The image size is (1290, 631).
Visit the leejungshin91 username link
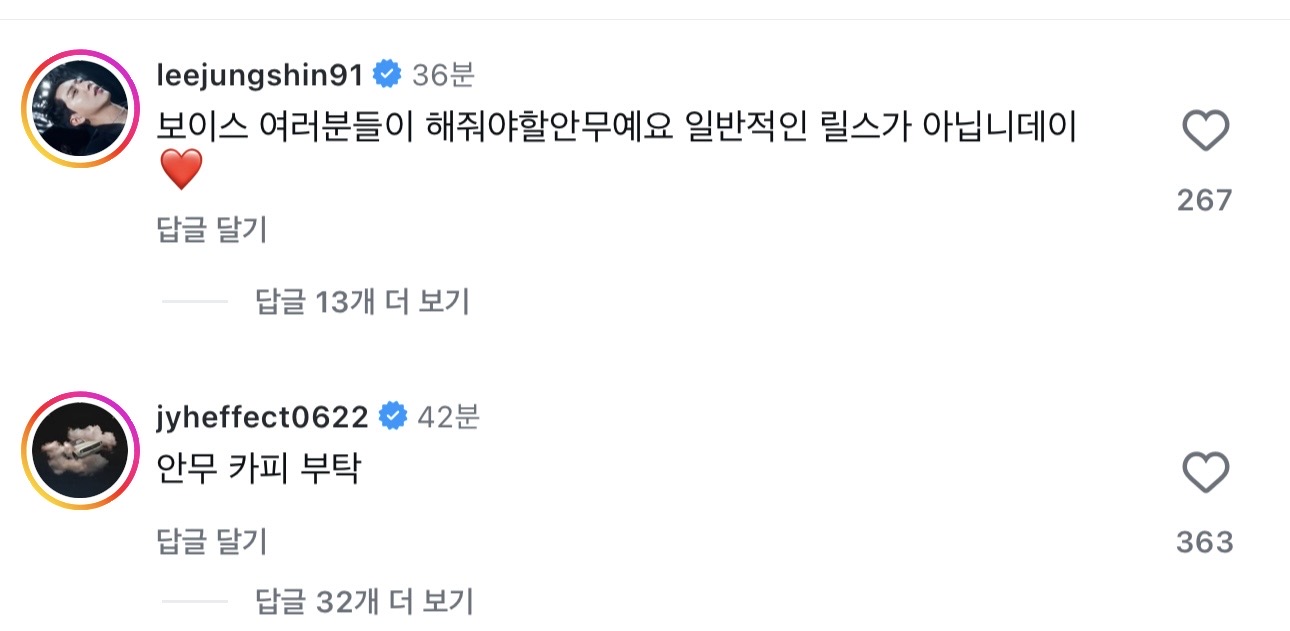261,74
